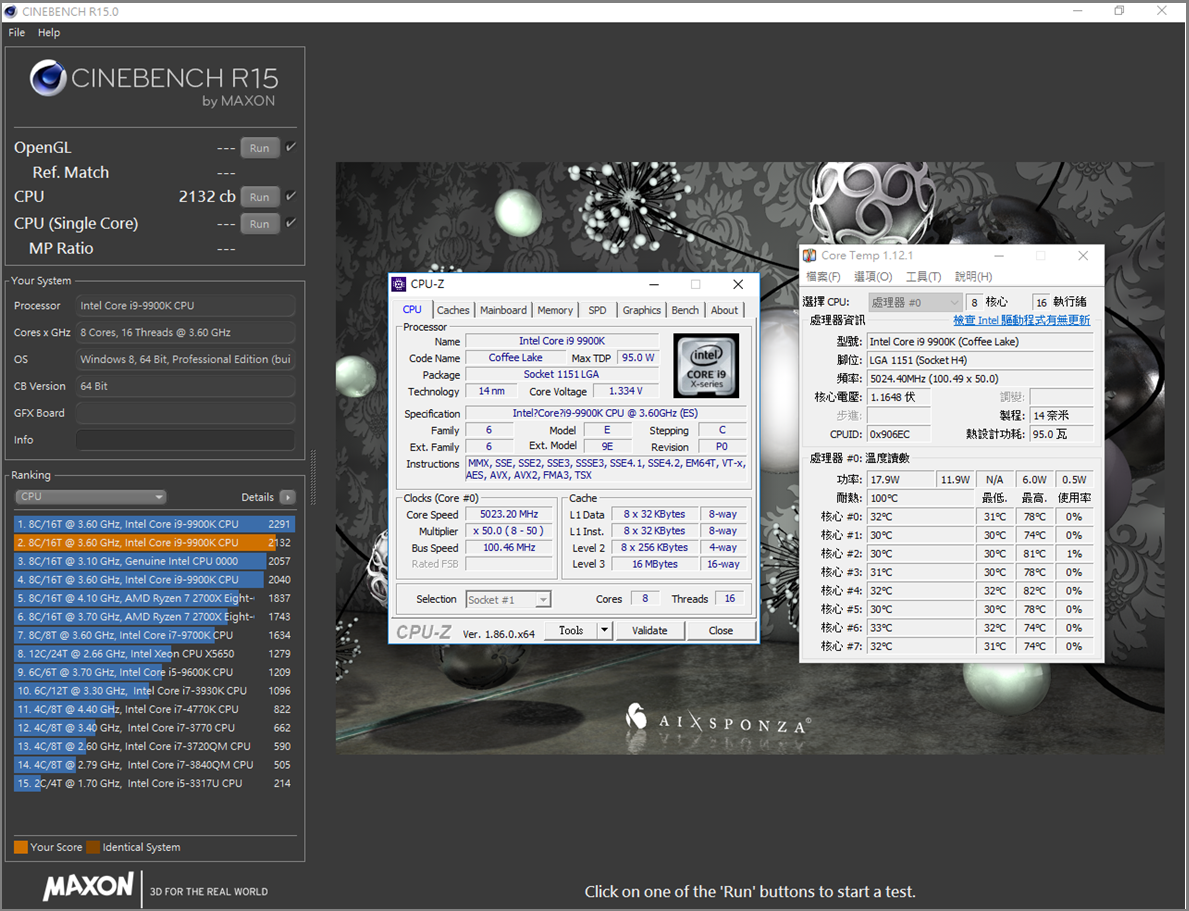Click the 核心 #4 temperature reading row
This screenshot has height=911, width=1189.
(956, 591)
